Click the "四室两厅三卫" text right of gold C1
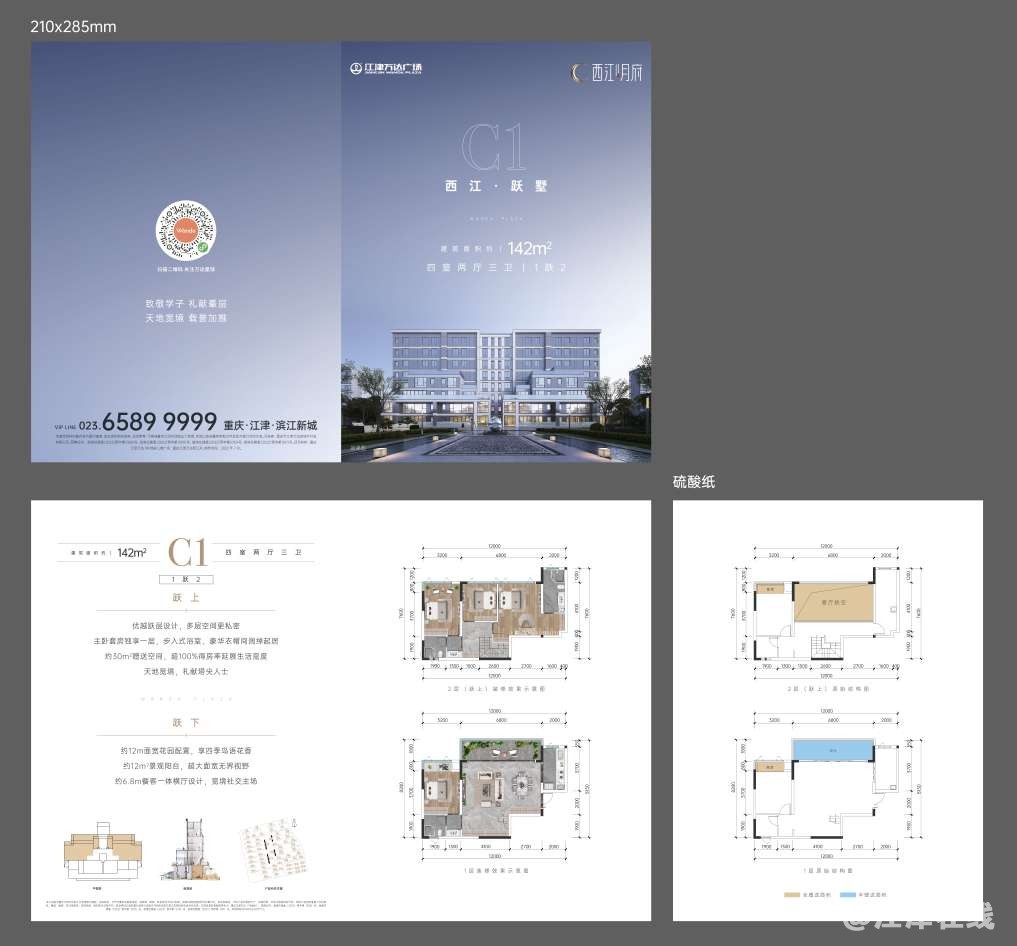The height and width of the screenshot is (946, 1017). (263, 552)
